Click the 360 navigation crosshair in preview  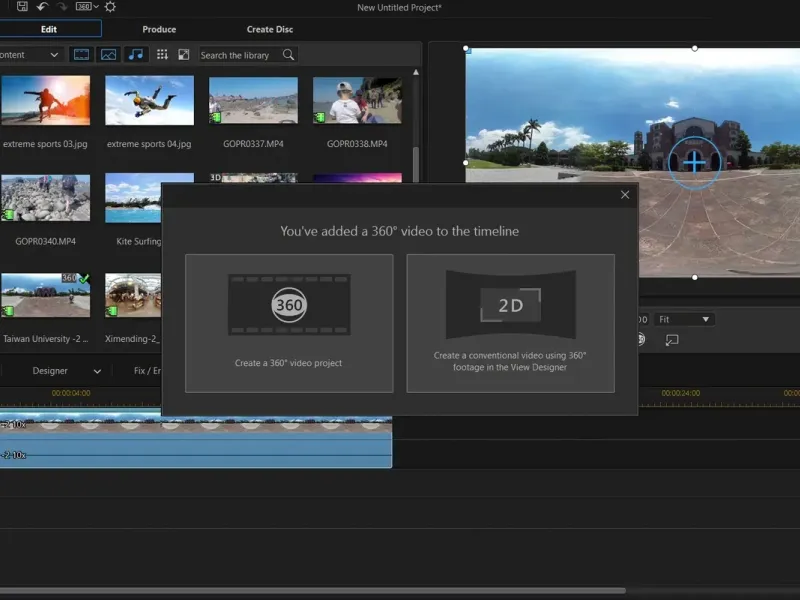coord(693,160)
